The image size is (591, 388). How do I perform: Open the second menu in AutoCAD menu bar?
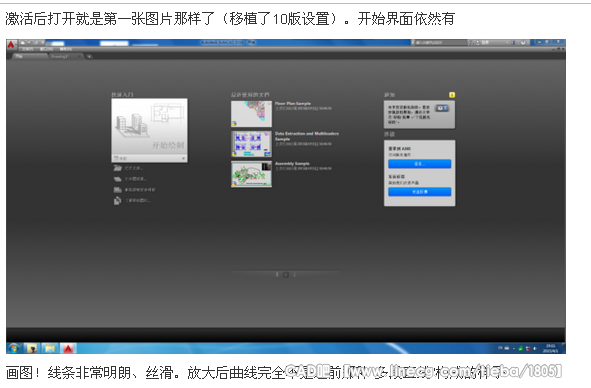click(x=46, y=49)
